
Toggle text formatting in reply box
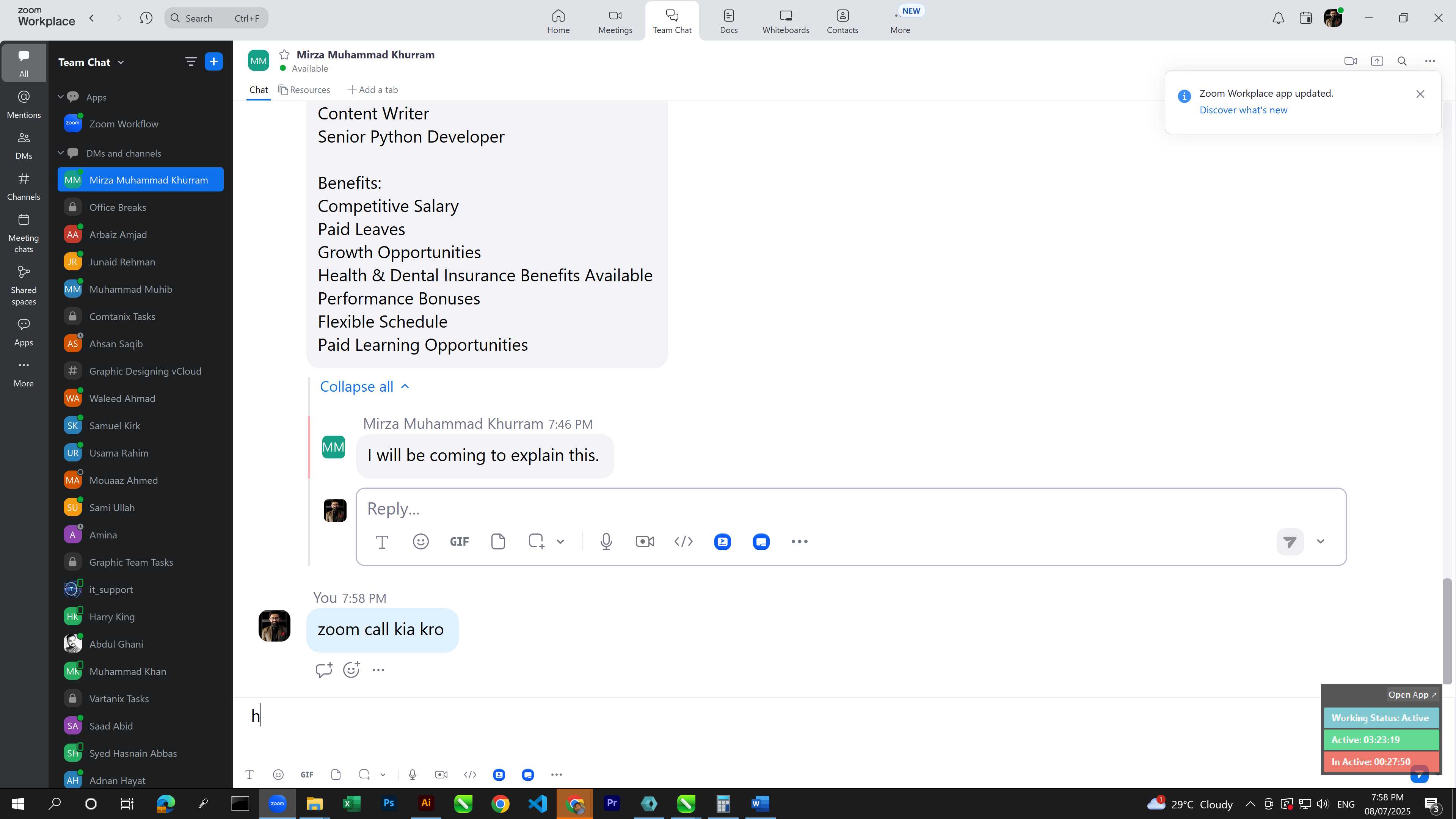pos(382,541)
